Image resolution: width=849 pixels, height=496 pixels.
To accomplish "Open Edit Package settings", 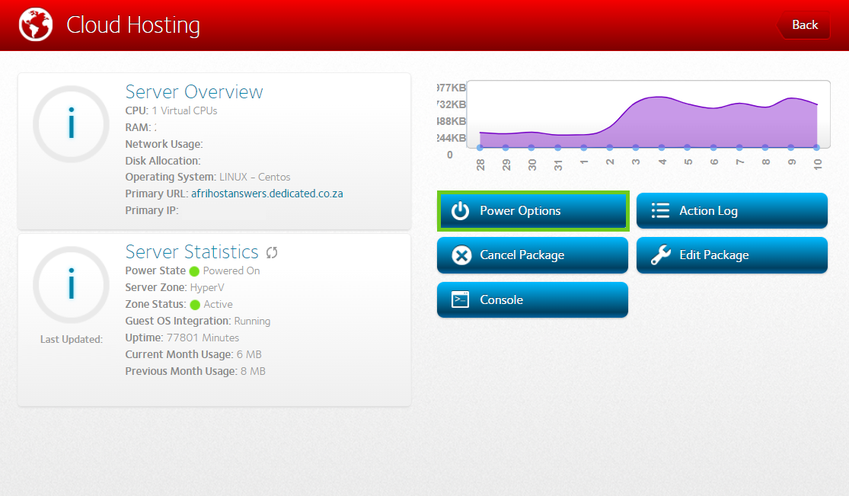I will (732, 255).
